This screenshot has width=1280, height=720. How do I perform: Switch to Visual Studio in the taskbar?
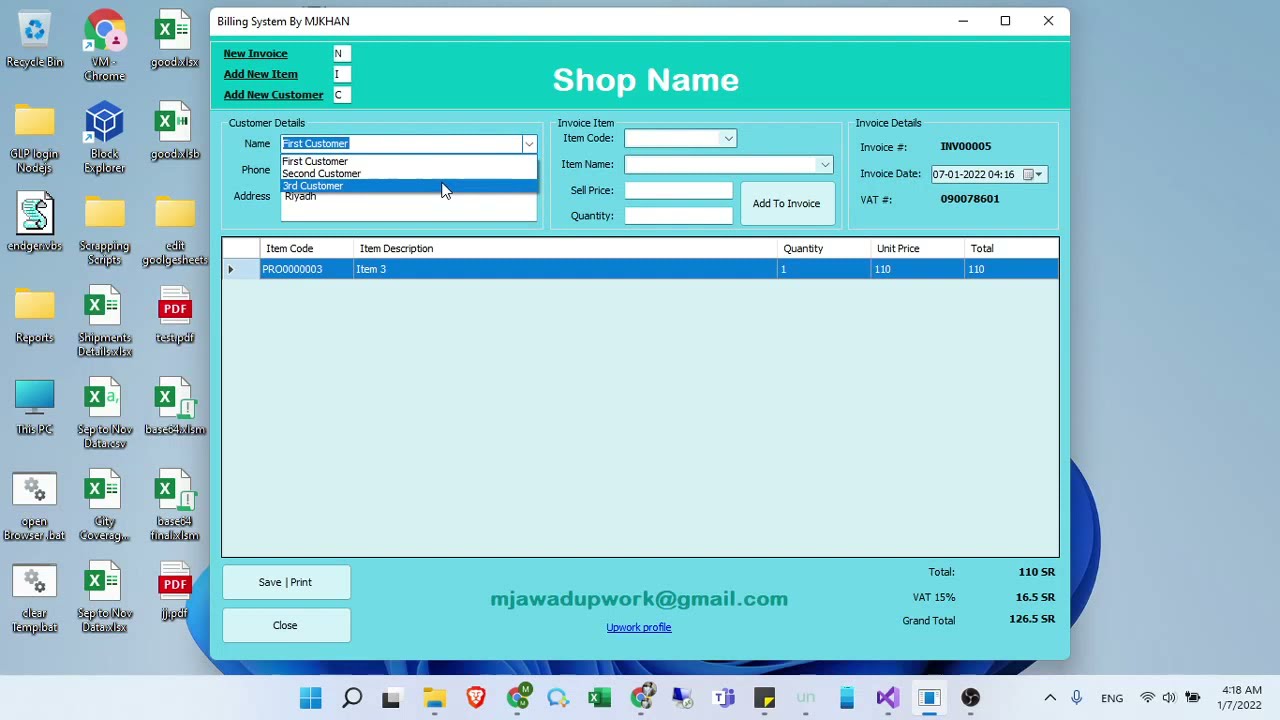pos(888,698)
